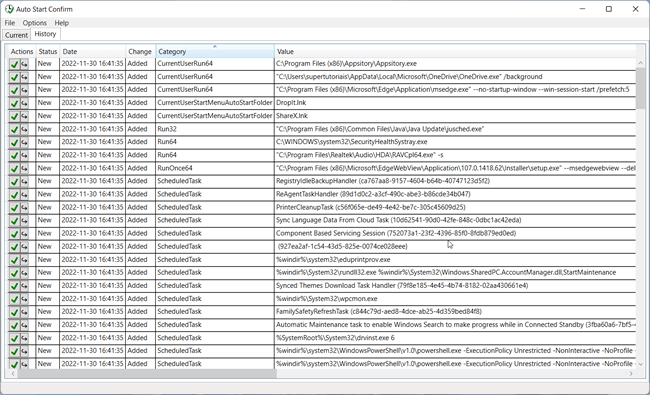Sort entries by Change column
This screenshot has height=395, width=650.
coord(140,51)
